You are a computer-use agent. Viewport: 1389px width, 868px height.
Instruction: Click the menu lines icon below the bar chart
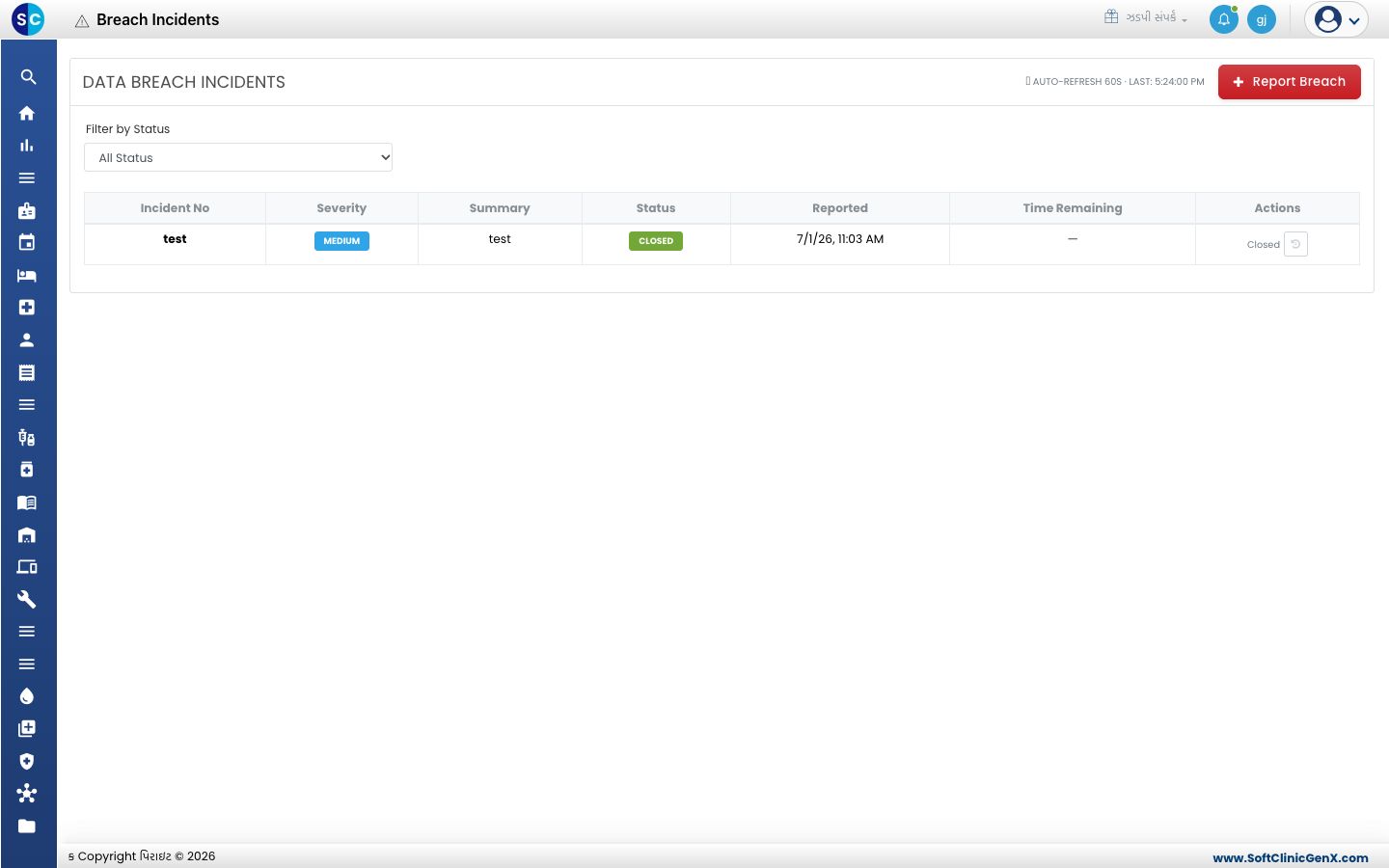click(27, 178)
